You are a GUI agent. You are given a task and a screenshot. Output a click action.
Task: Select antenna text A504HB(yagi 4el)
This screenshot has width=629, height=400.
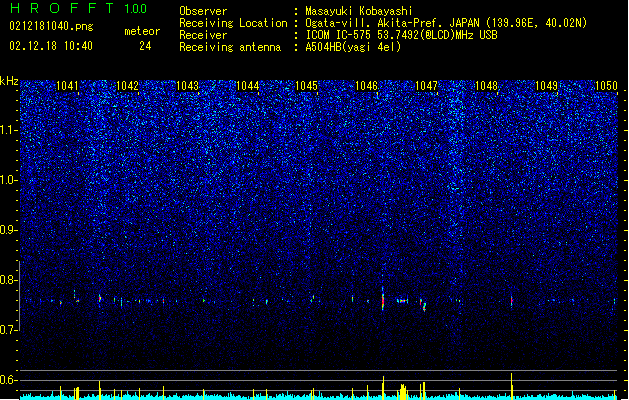353,47
